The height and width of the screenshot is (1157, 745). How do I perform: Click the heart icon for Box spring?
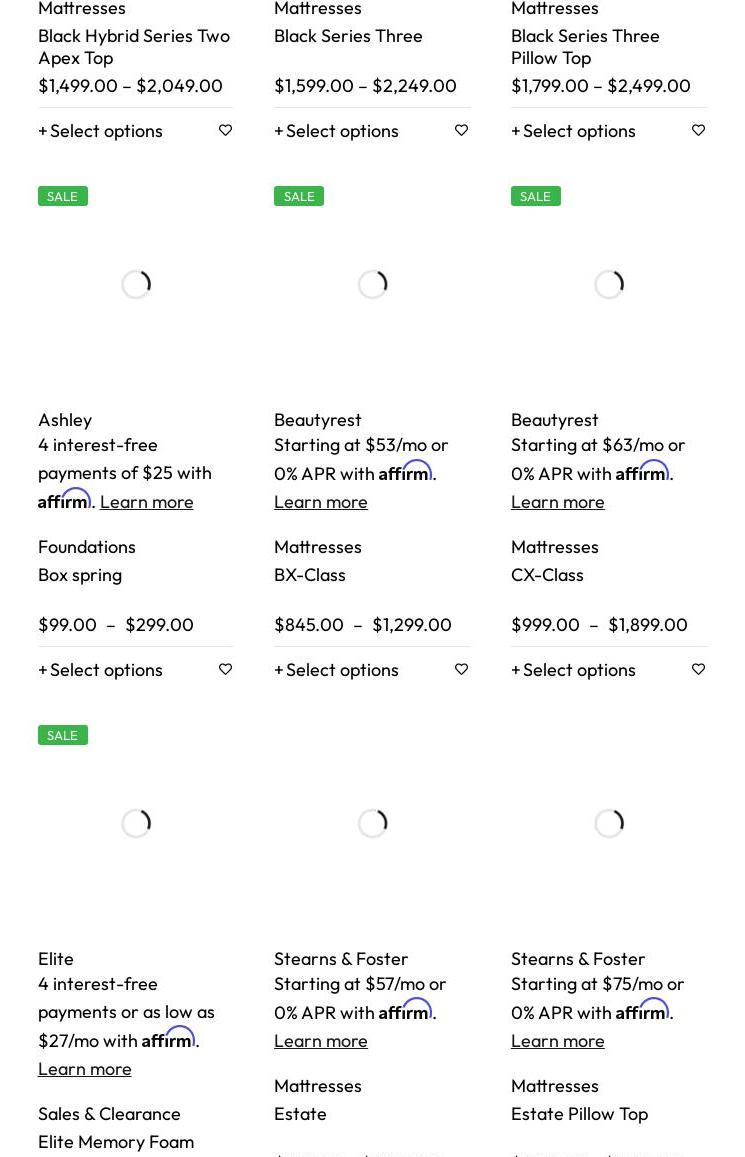(225, 669)
